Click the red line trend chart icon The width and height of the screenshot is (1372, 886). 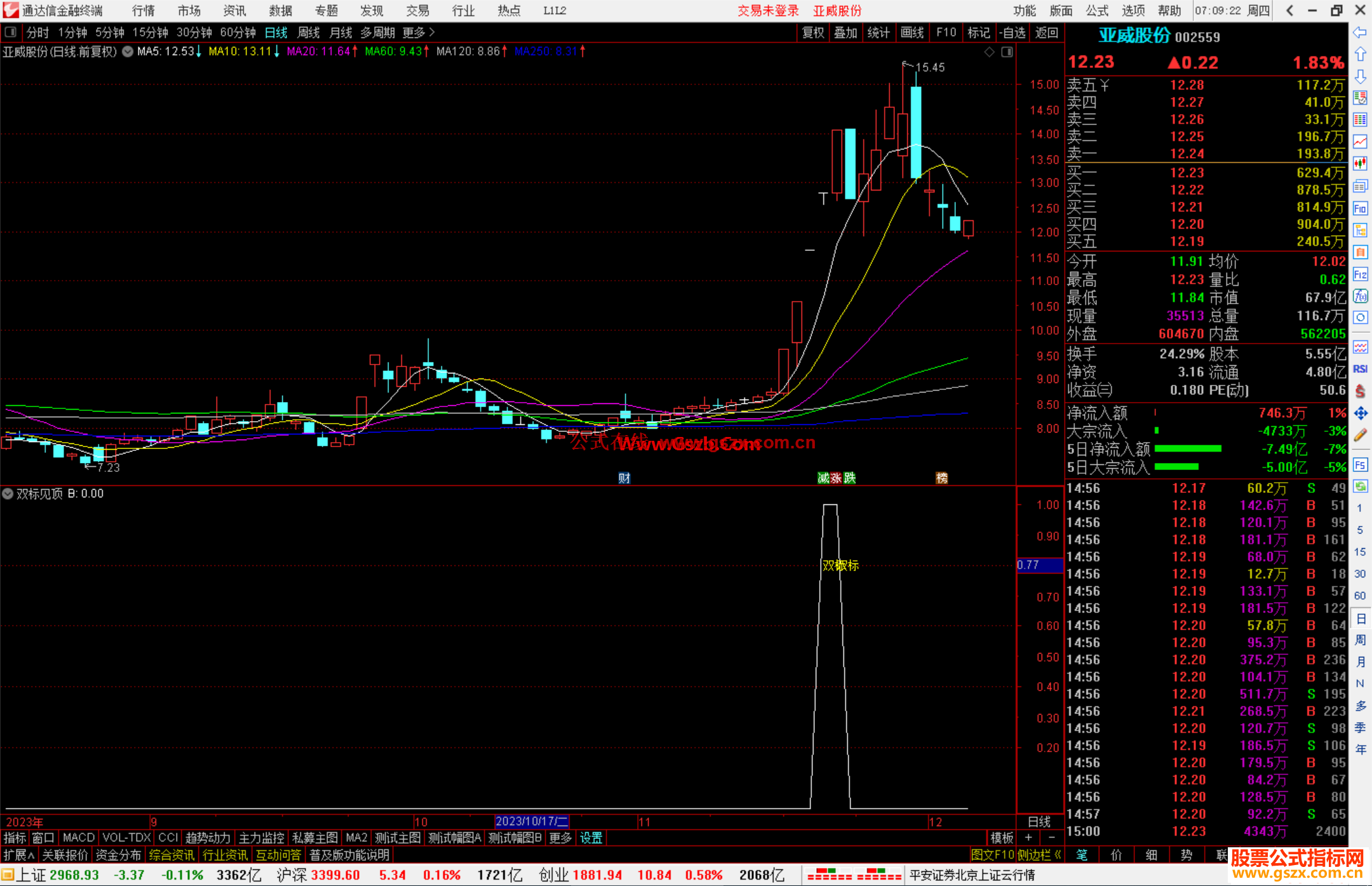pos(1360,141)
